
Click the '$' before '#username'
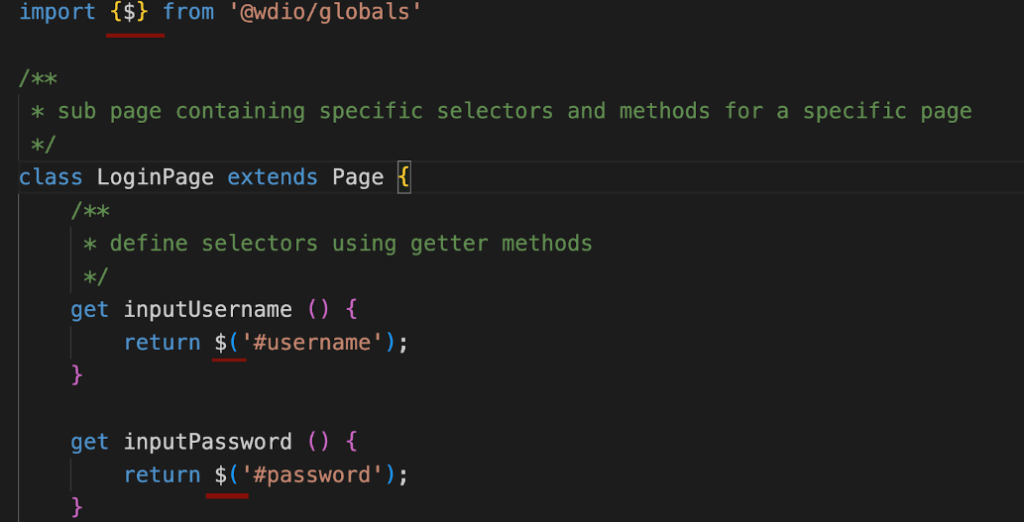221,342
